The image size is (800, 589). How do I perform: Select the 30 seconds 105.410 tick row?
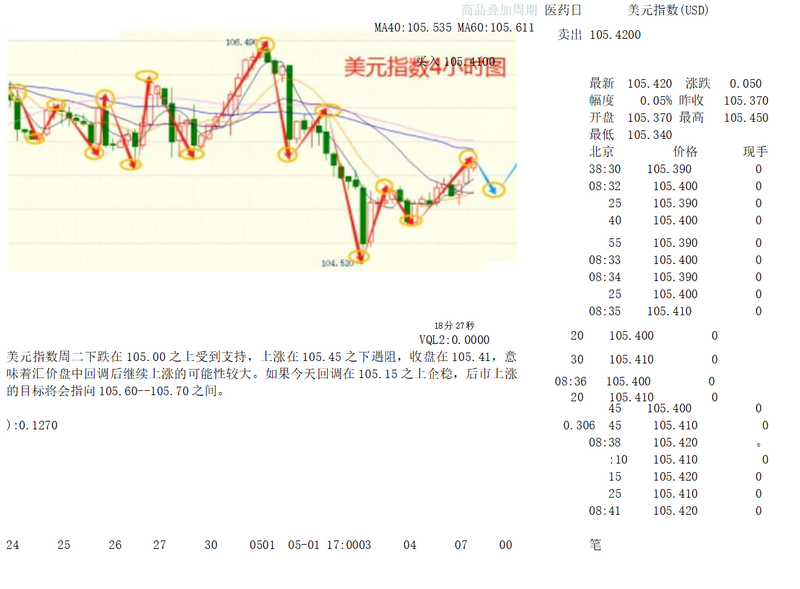click(x=644, y=360)
